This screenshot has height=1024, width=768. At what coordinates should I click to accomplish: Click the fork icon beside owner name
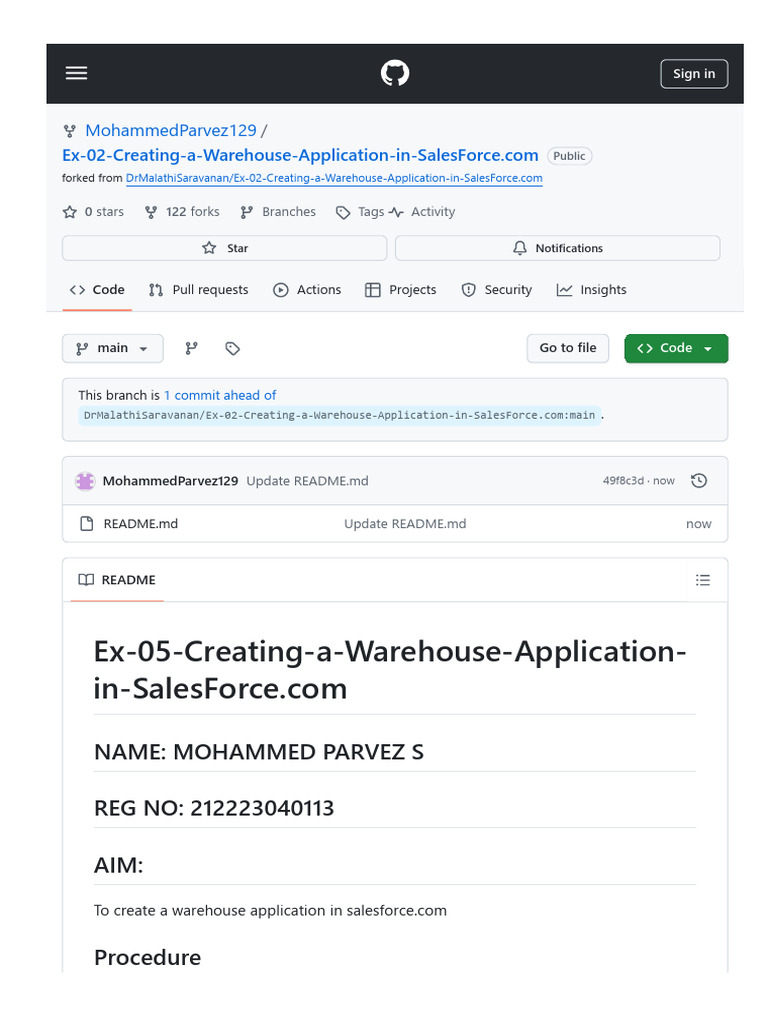(69, 131)
